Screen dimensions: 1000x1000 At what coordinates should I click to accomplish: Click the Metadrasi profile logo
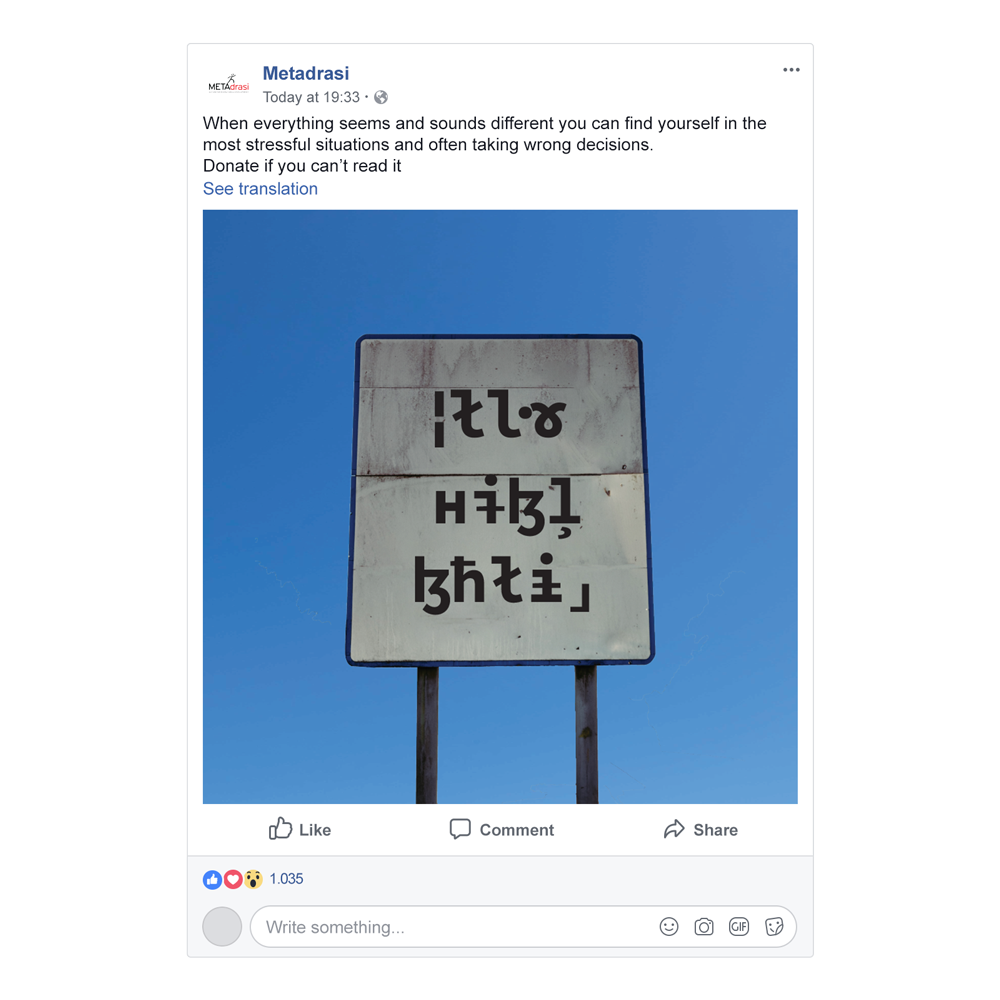(228, 84)
